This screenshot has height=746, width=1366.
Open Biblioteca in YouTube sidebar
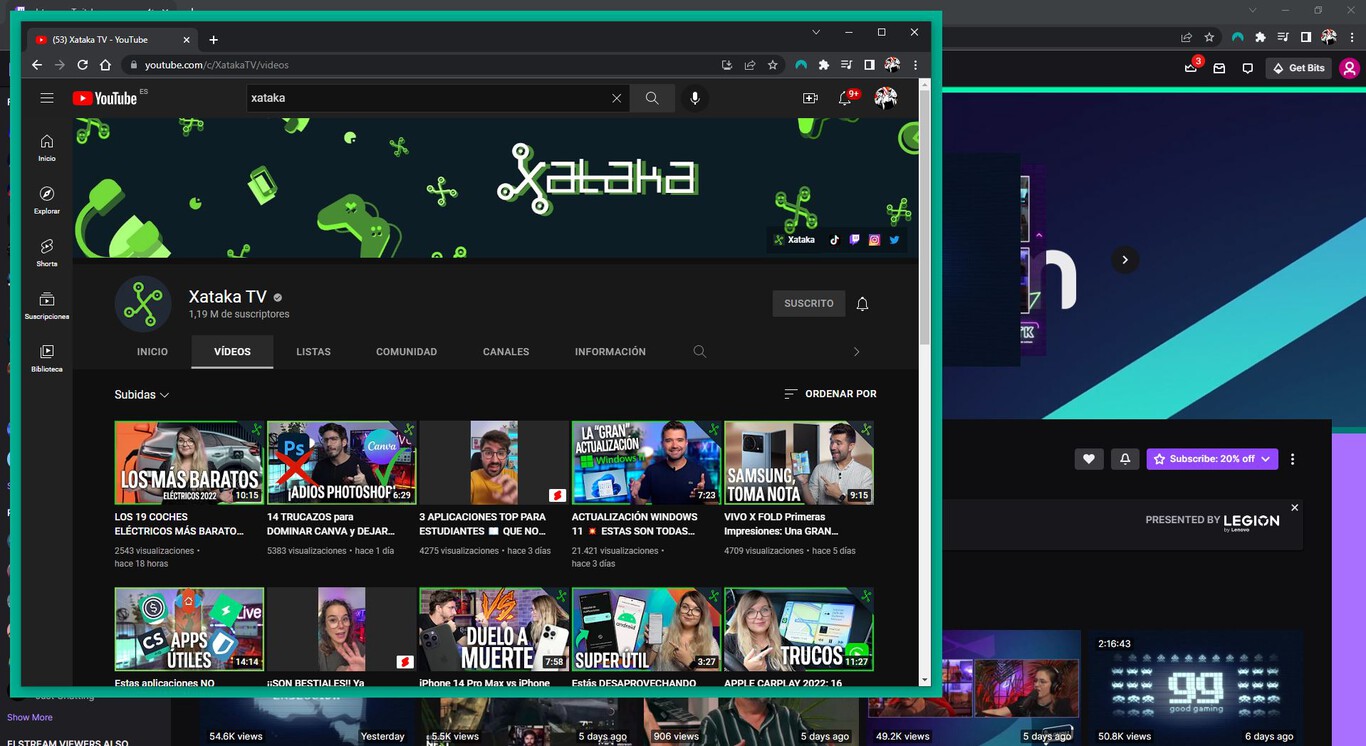tap(47, 359)
